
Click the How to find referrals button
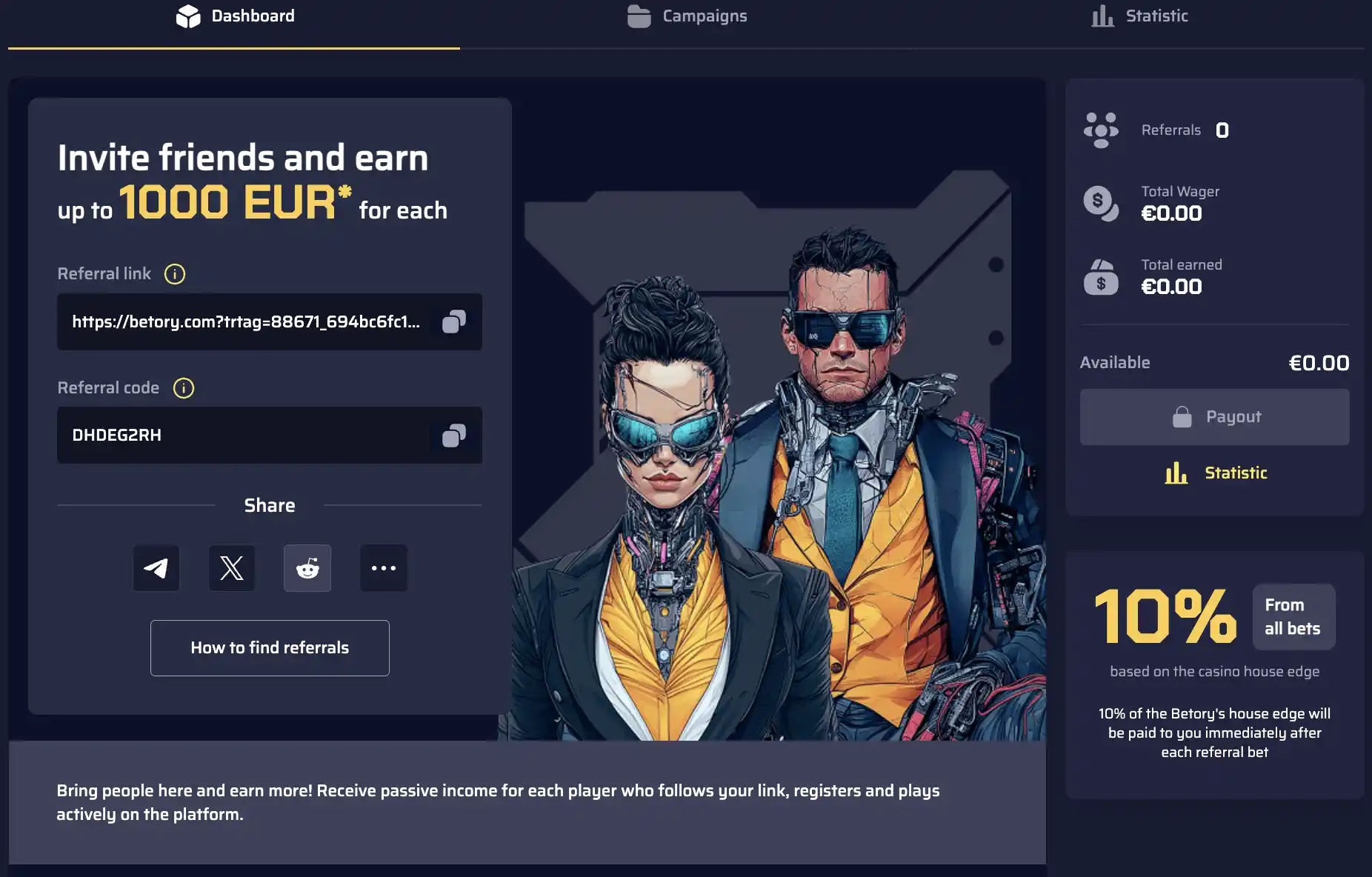[270, 648]
